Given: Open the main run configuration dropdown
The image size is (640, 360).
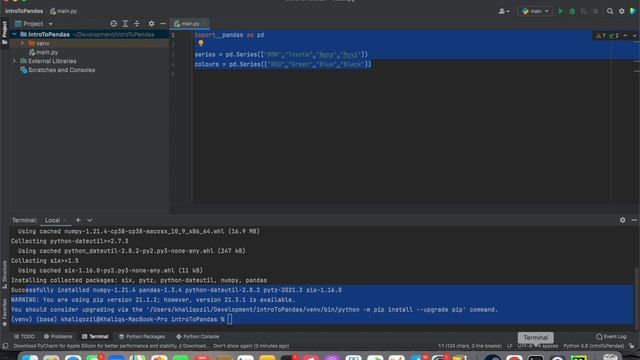Looking at the screenshot, I should click(536, 11).
